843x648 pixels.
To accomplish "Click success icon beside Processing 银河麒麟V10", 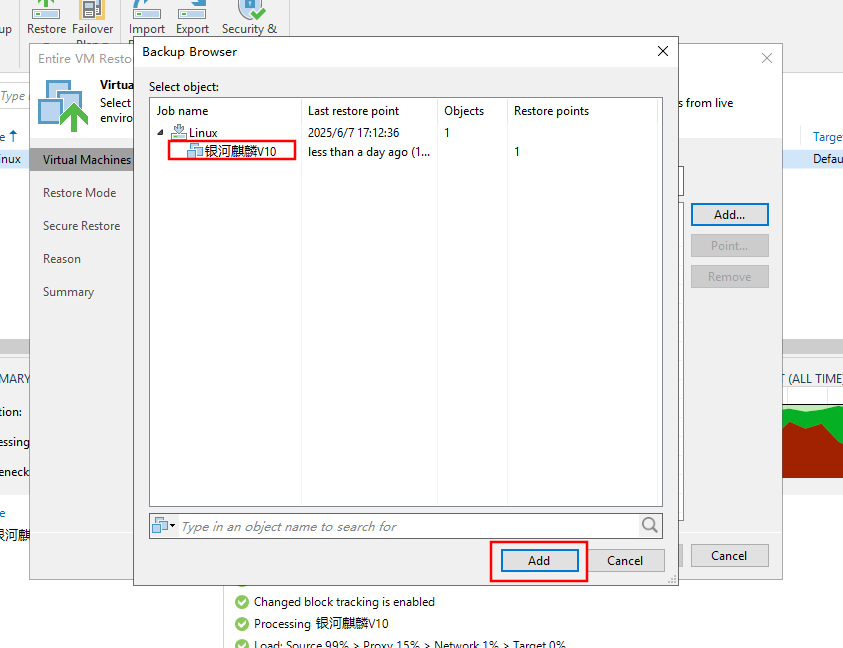I will click(242, 624).
